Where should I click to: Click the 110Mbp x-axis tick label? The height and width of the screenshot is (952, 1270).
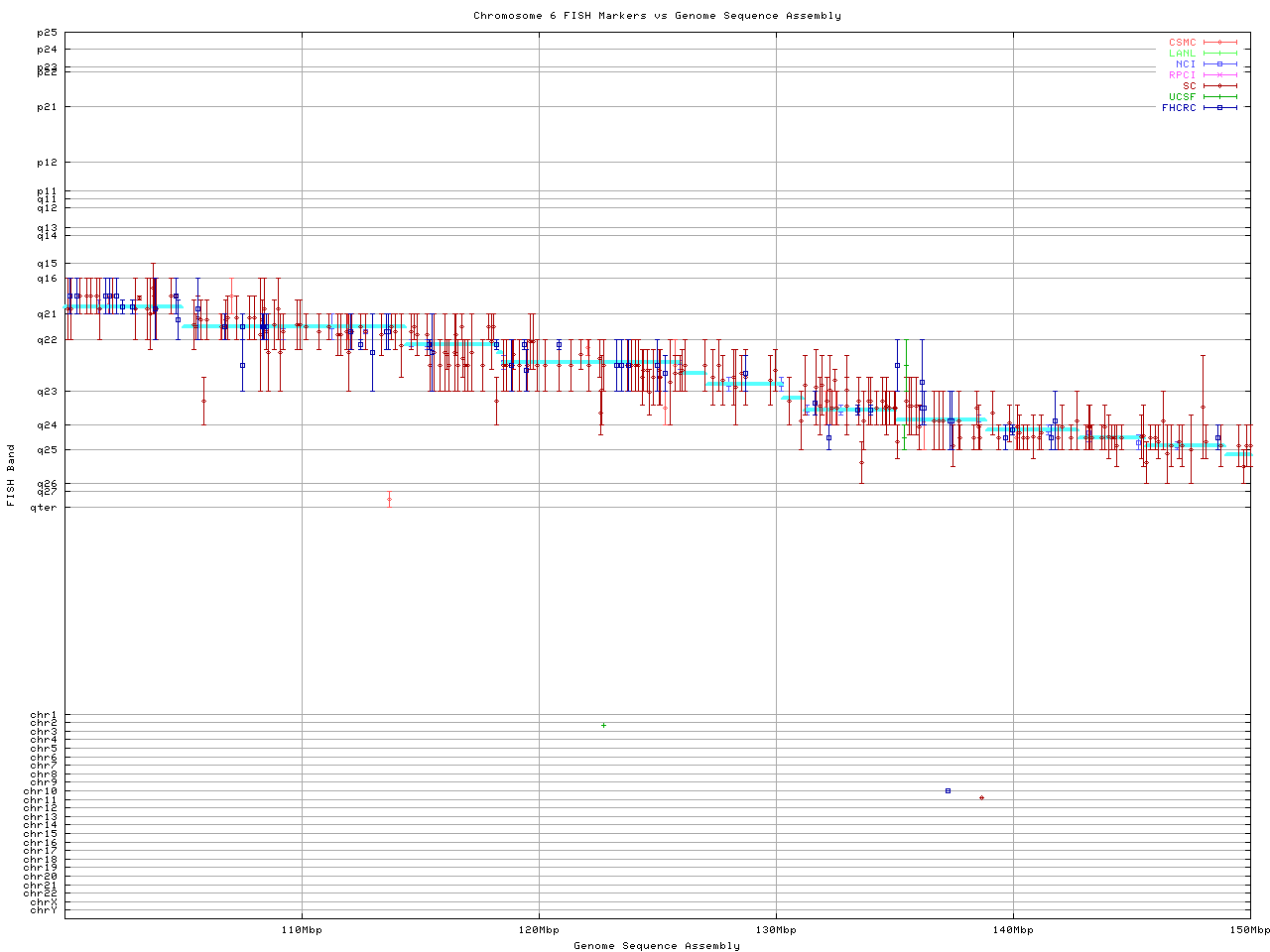point(302,930)
